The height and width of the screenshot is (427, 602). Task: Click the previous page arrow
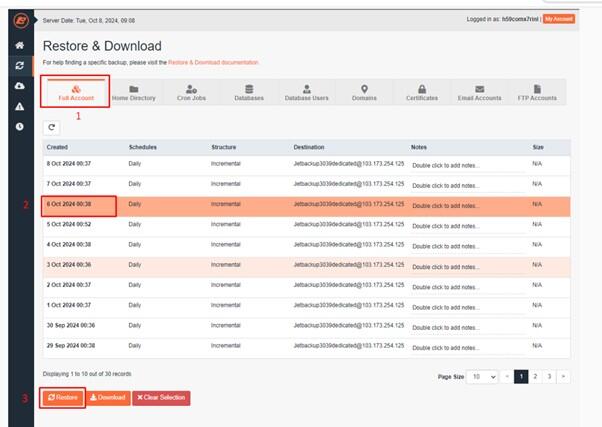click(x=507, y=377)
